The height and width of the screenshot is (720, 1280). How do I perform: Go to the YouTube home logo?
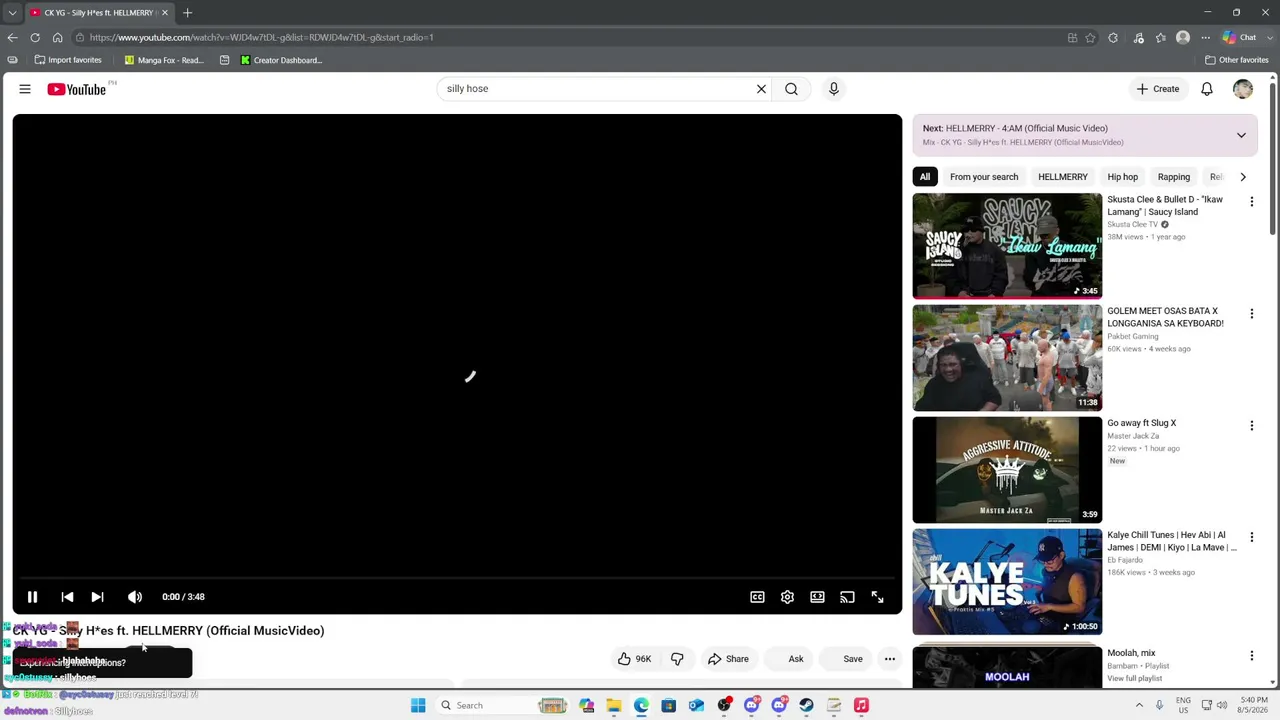coord(77,89)
